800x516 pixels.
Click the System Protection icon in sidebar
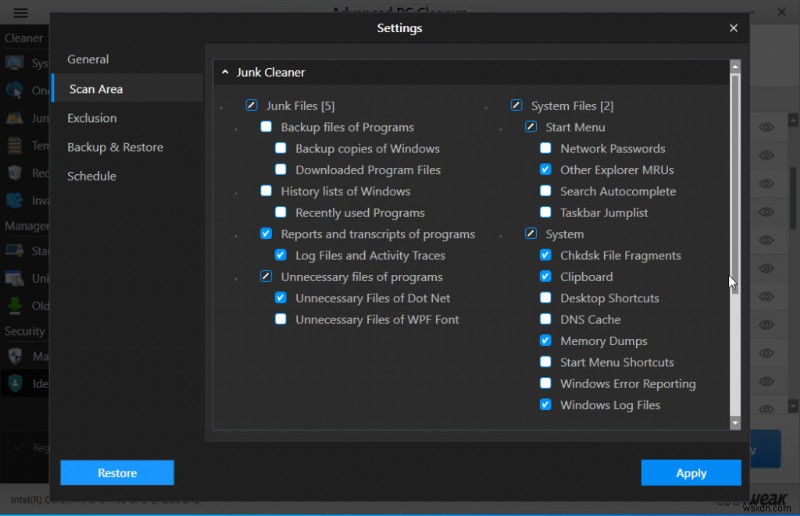point(14,63)
